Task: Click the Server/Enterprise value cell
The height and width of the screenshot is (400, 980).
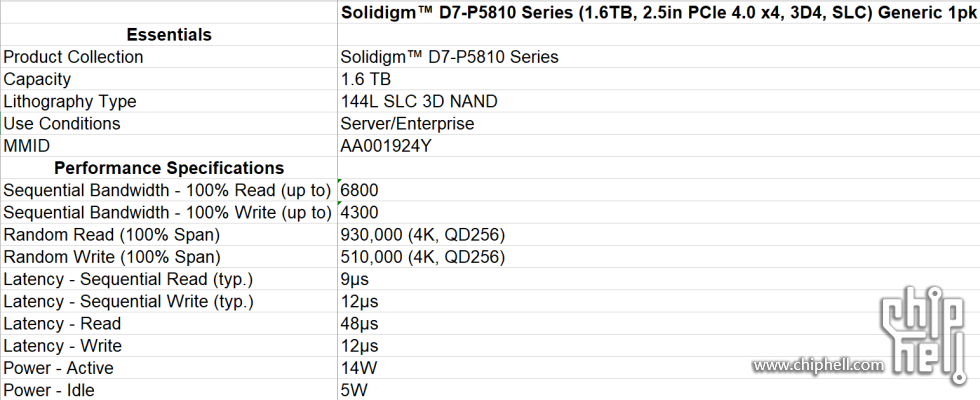Action: point(659,124)
